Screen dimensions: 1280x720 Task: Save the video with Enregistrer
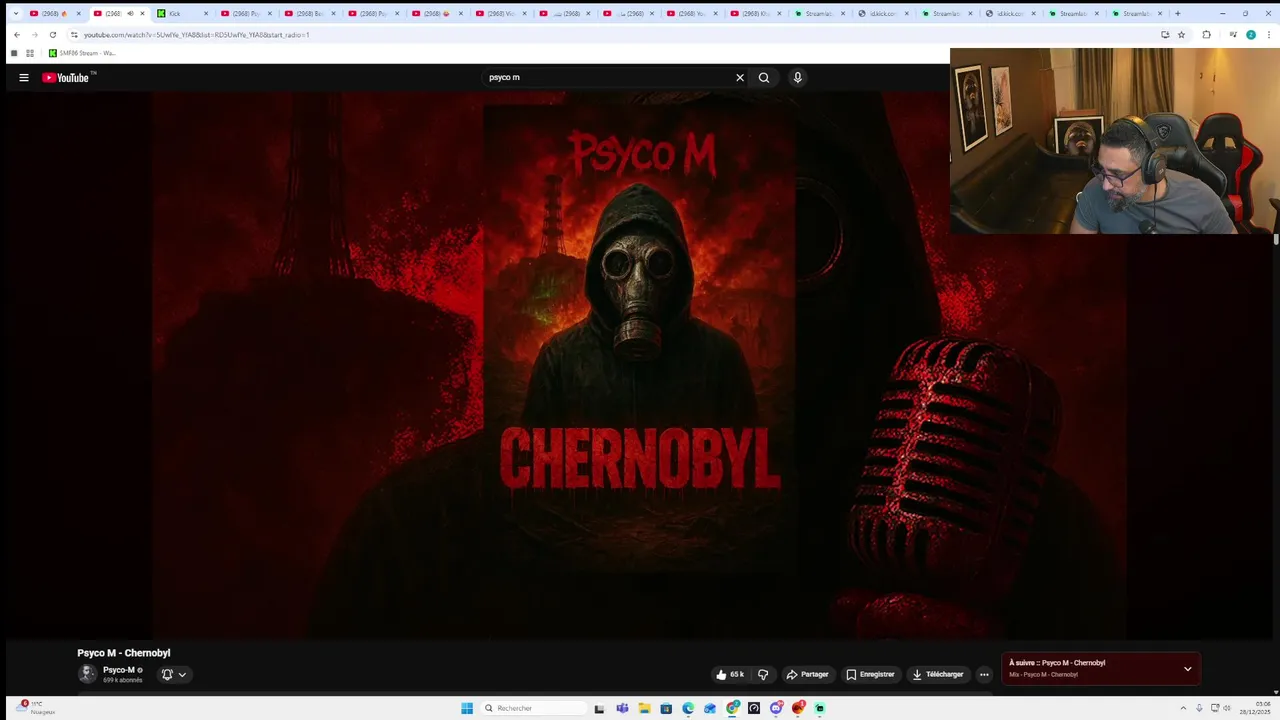click(870, 674)
